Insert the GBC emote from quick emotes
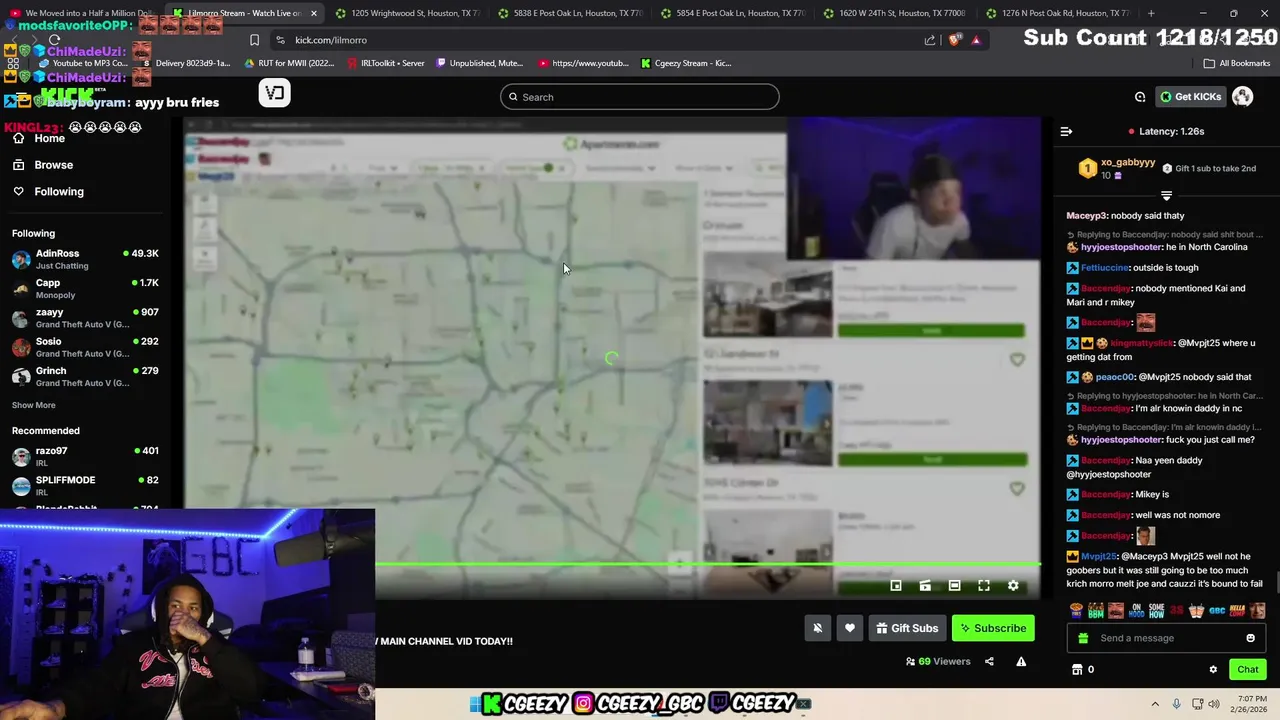Viewport: 1280px width, 720px height. (x=1217, y=611)
